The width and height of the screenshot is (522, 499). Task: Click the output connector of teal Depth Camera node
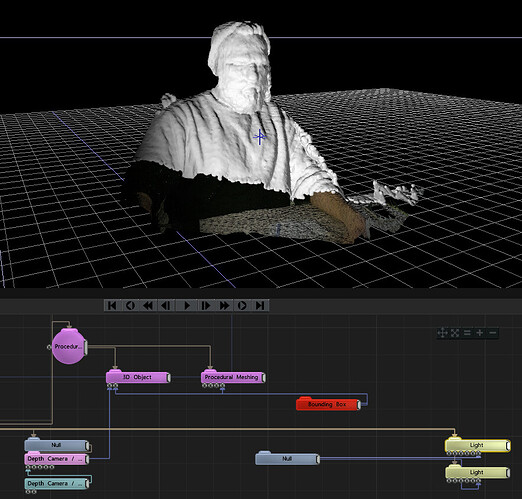(x=88, y=484)
